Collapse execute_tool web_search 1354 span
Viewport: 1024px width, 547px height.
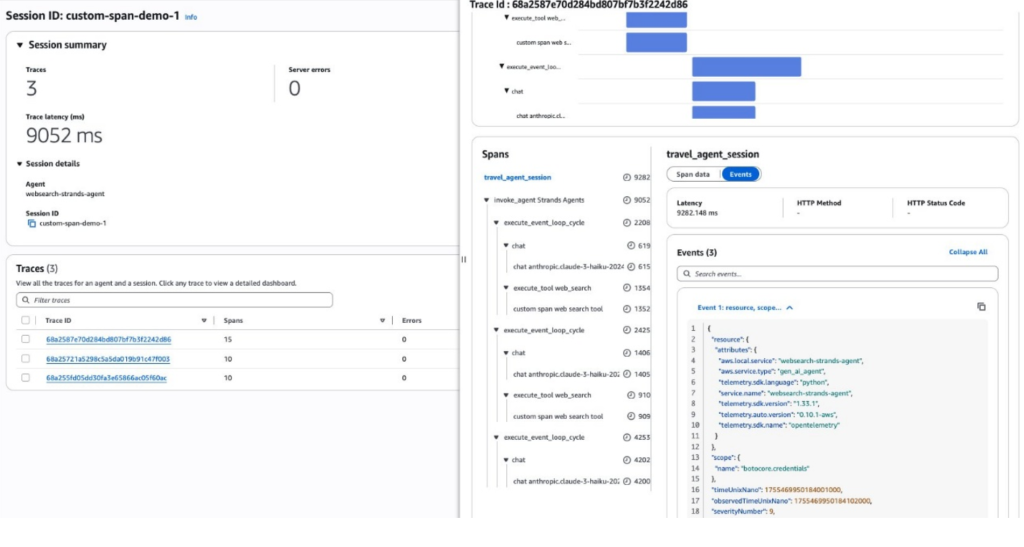pyautogui.click(x=506, y=288)
